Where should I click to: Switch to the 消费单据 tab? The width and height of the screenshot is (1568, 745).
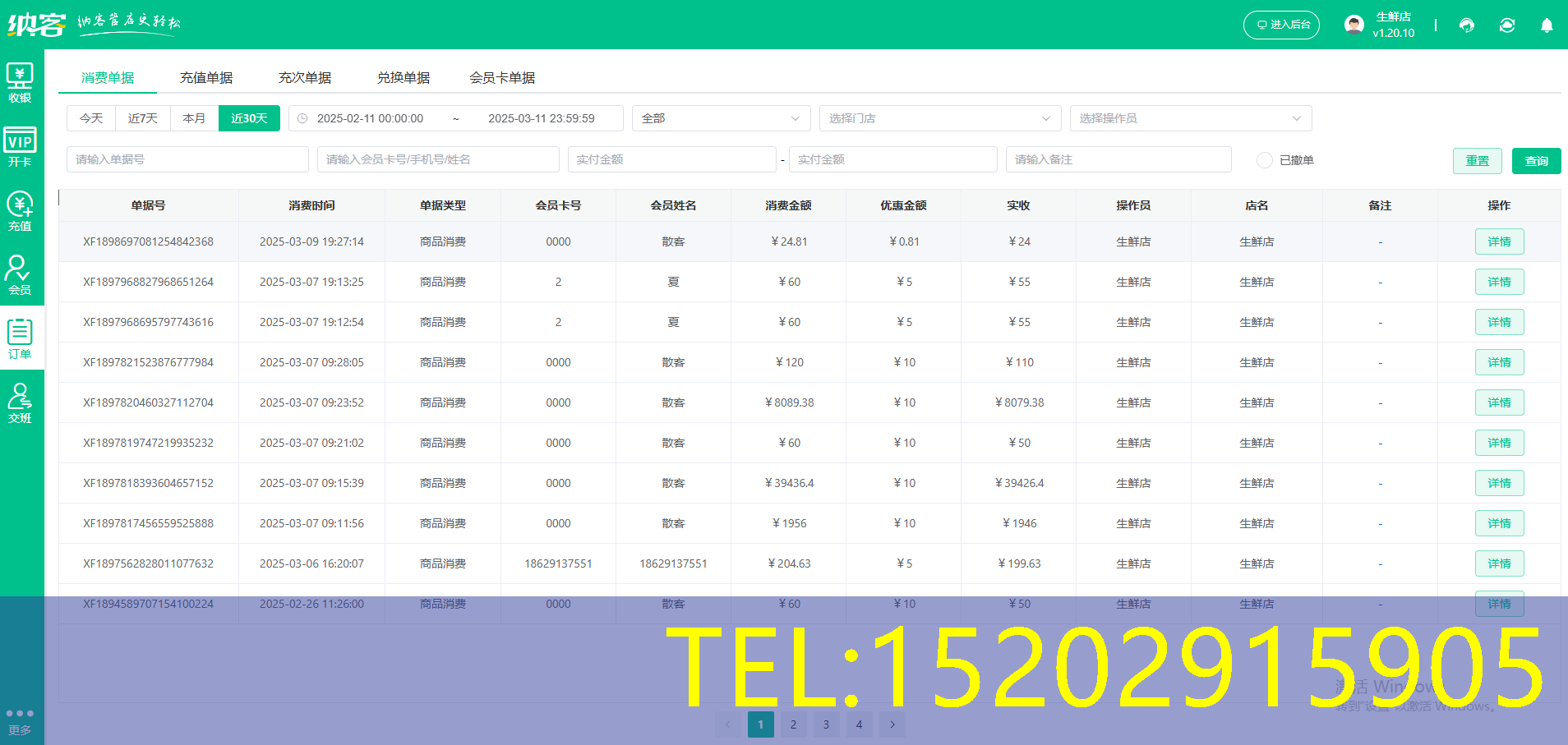[108, 77]
